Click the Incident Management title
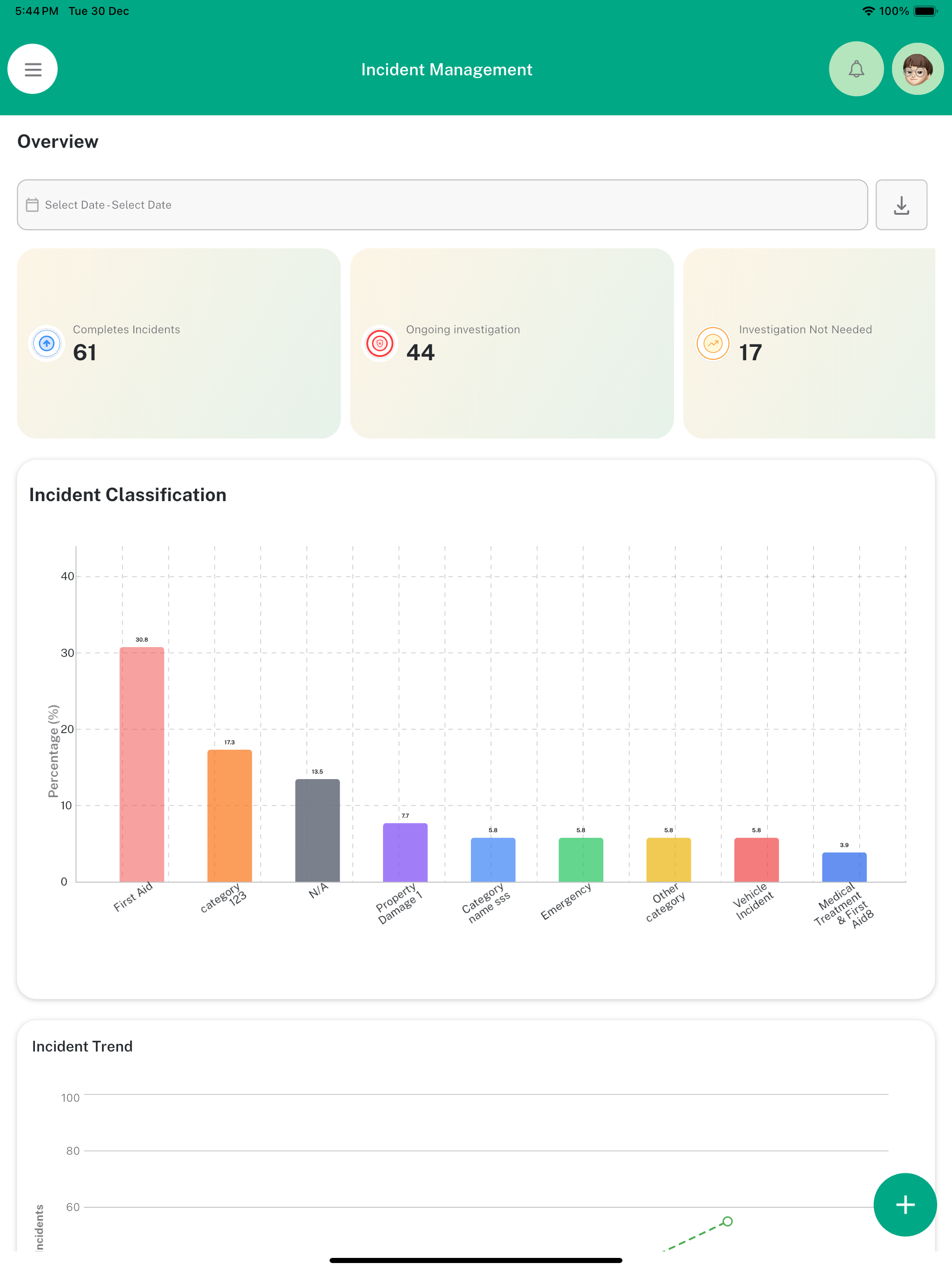 447,69
